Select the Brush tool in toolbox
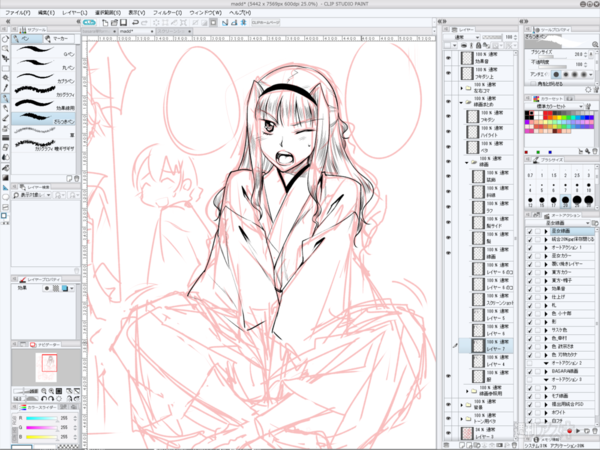The height and width of the screenshot is (450, 600). 5,118
